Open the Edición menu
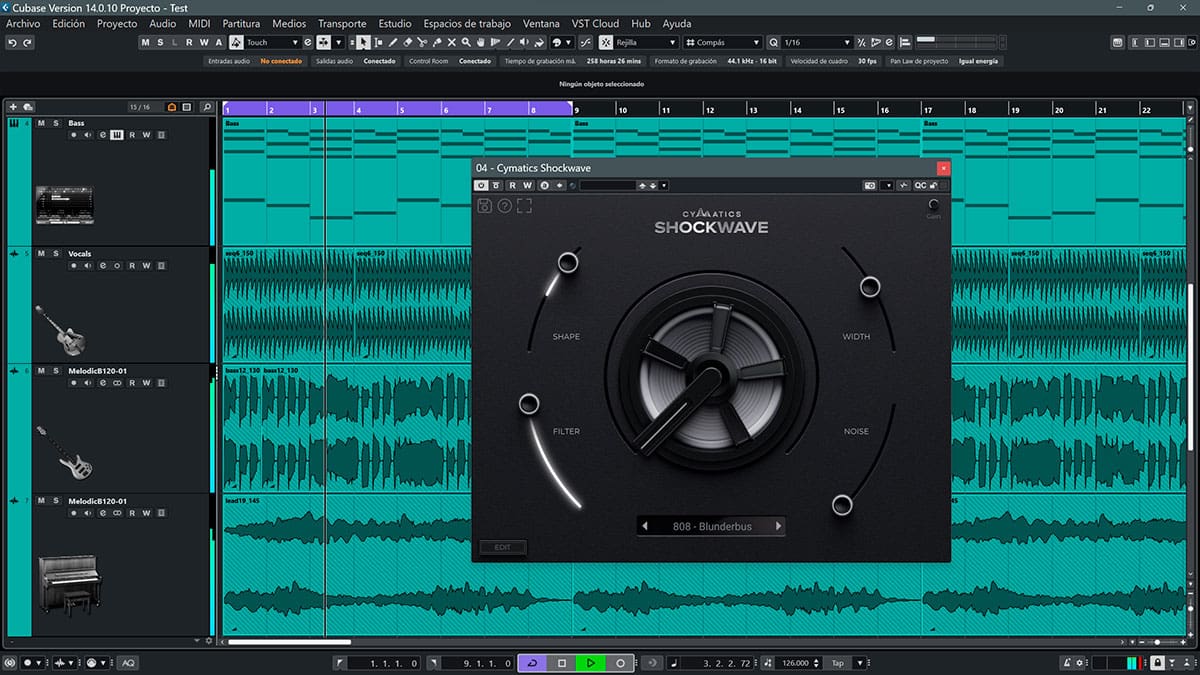This screenshot has width=1200, height=675. pyautogui.click(x=68, y=23)
